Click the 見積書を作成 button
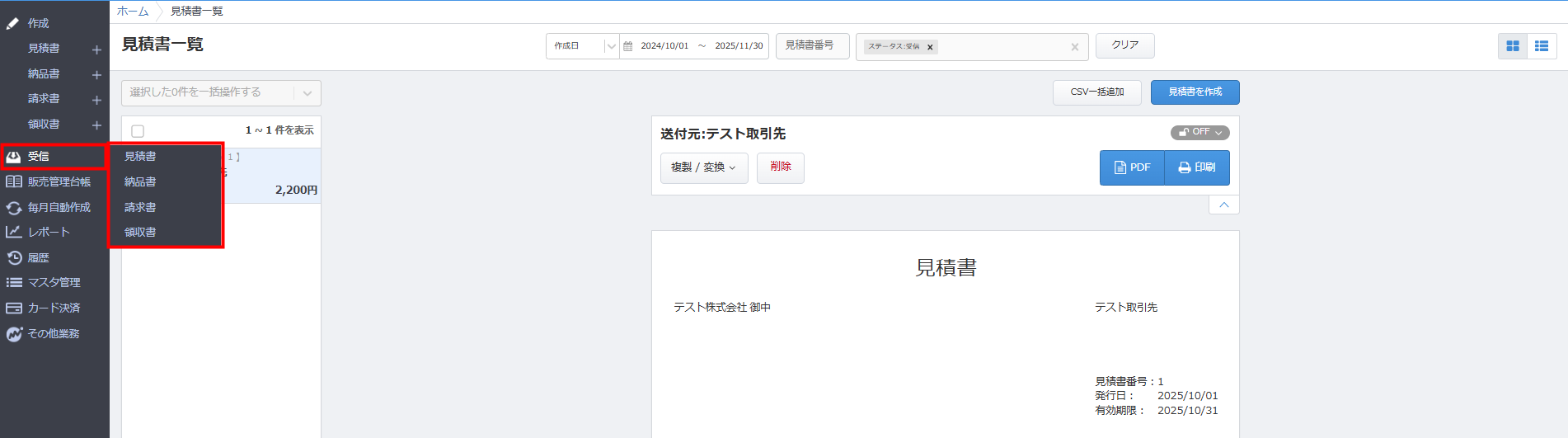 click(1195, 92)
